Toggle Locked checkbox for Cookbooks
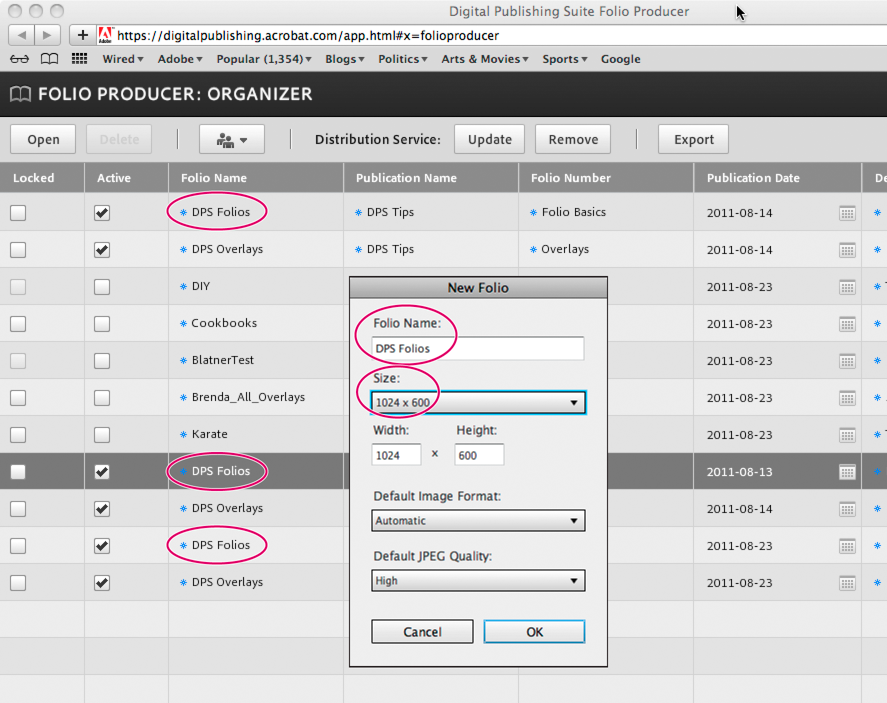The image size is (887, 703). [18, 324]
